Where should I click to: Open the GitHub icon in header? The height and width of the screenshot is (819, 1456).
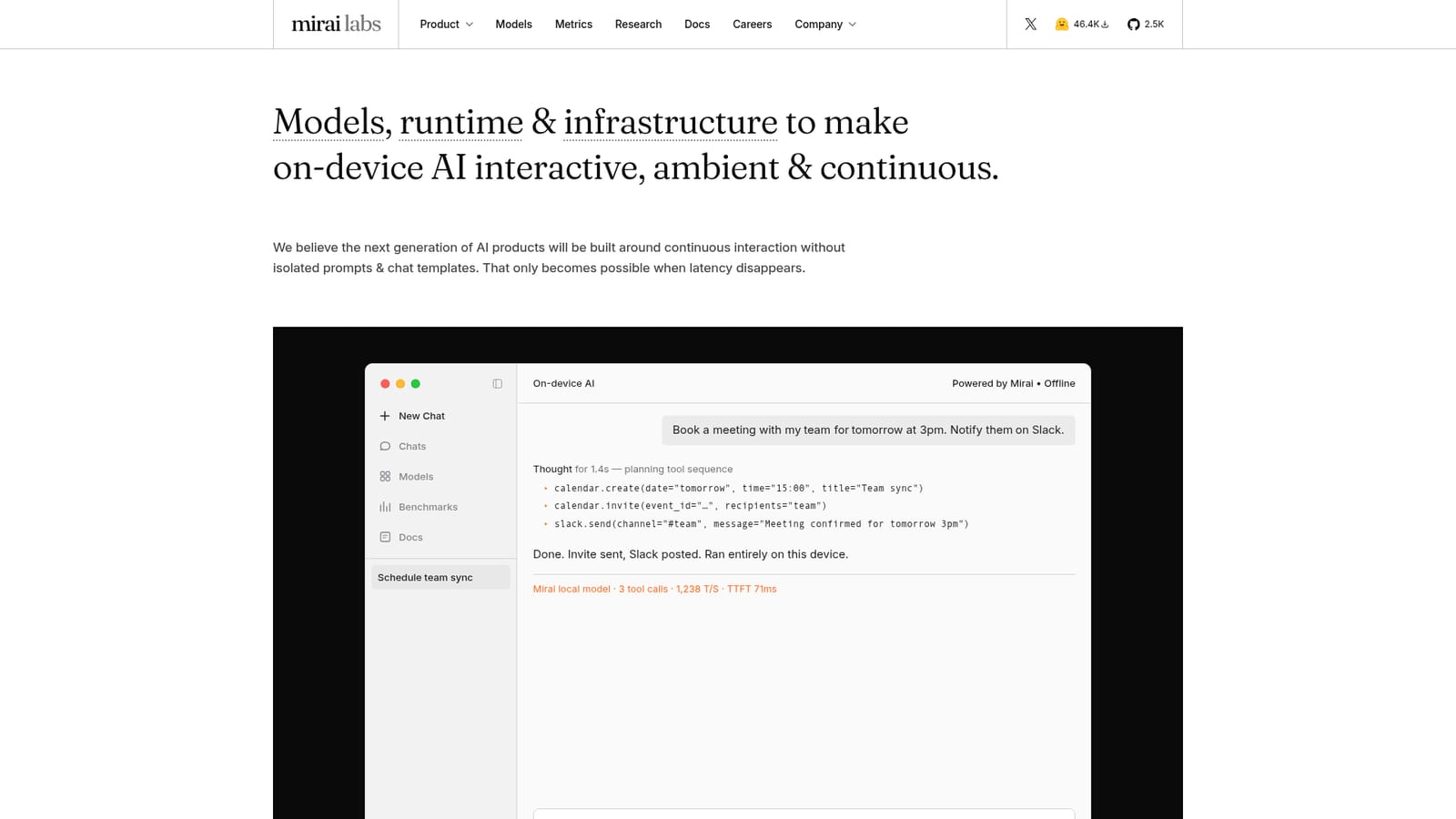(1133, 25)
